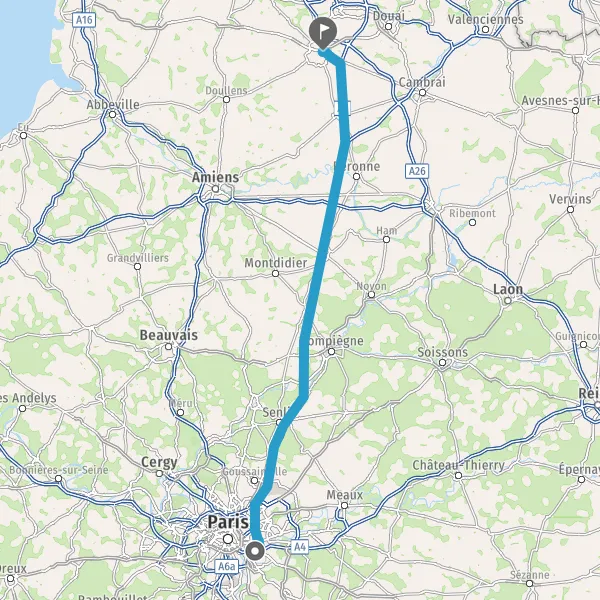
Task: Click the Paris city label
Action: [x=228, y=522]
